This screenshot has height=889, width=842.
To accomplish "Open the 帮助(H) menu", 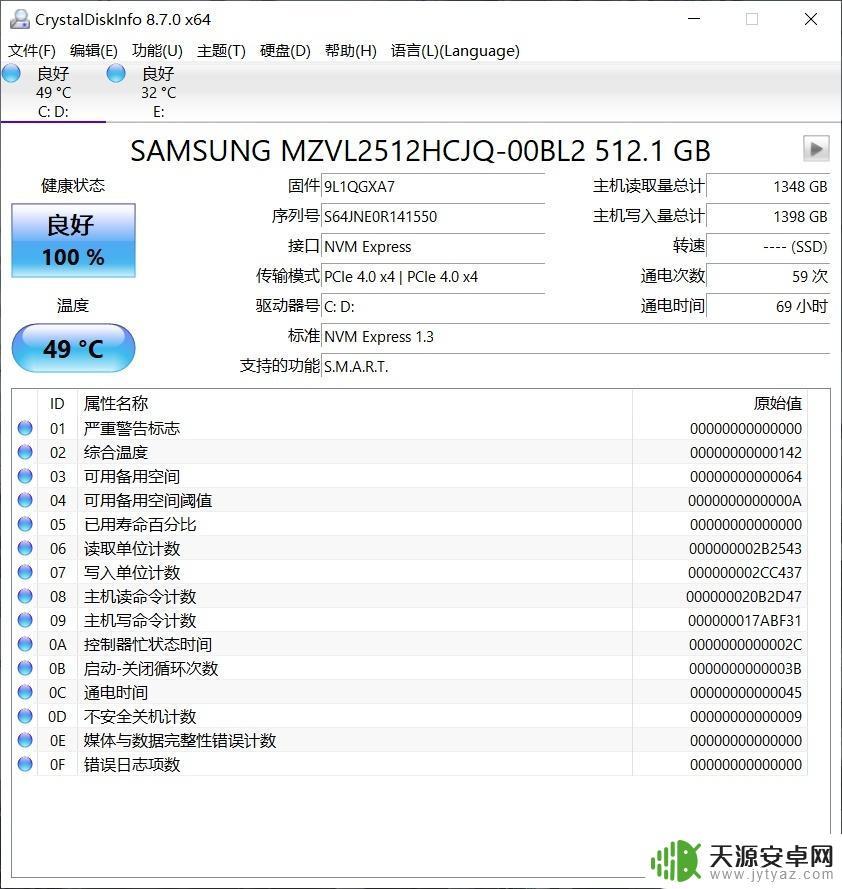I will pos(350,51).
